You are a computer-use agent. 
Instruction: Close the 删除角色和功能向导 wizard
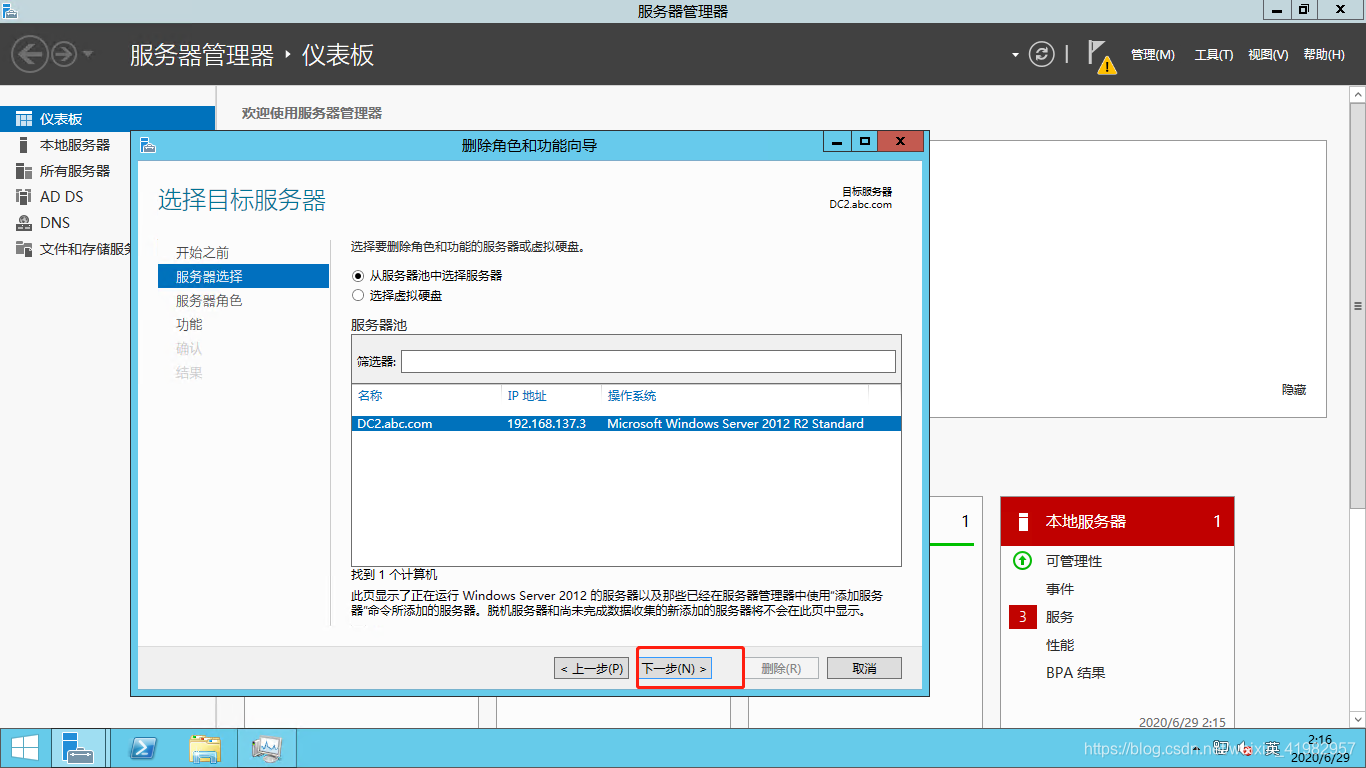(x=901, y=141)
